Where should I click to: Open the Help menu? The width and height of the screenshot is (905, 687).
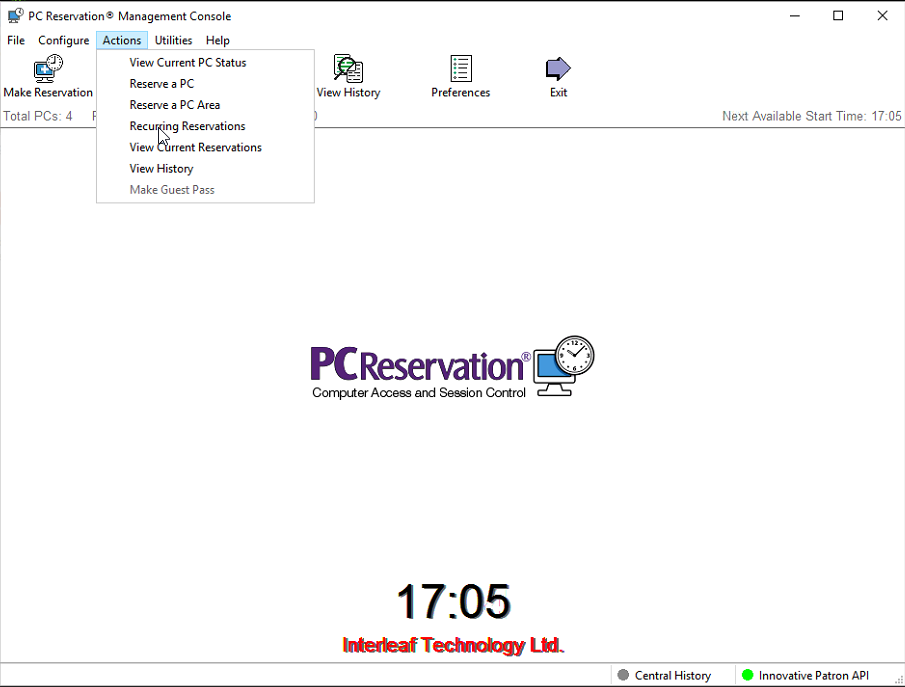click(x=218, y=40)
